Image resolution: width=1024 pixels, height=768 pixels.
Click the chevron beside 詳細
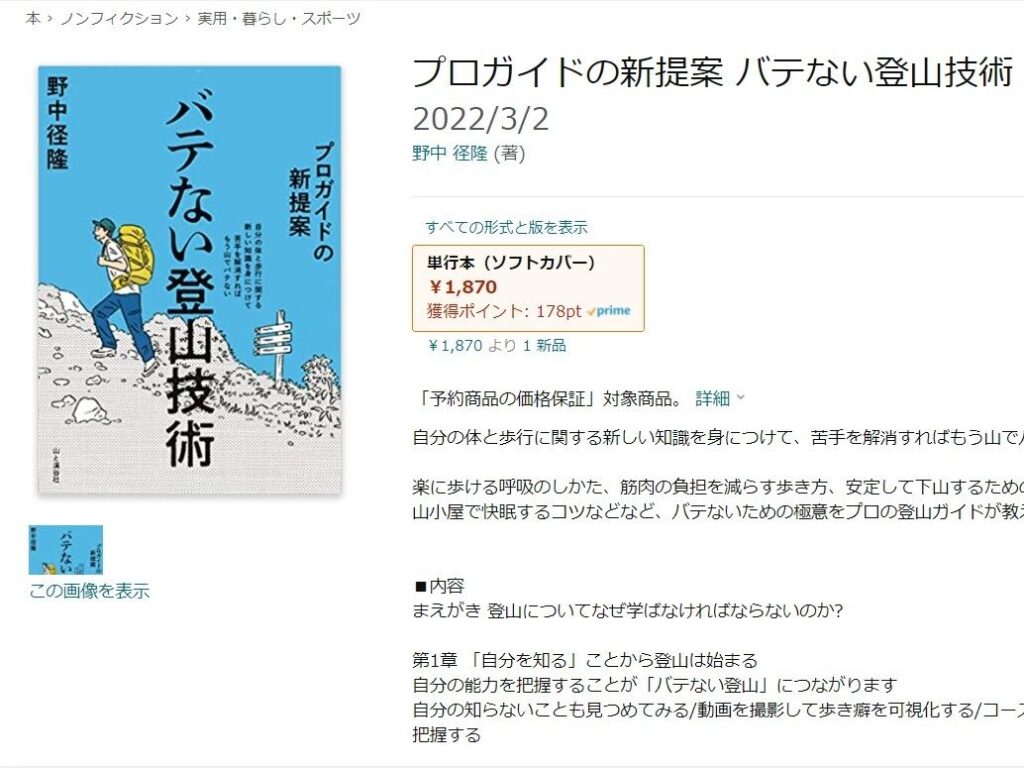pos(741,397)
